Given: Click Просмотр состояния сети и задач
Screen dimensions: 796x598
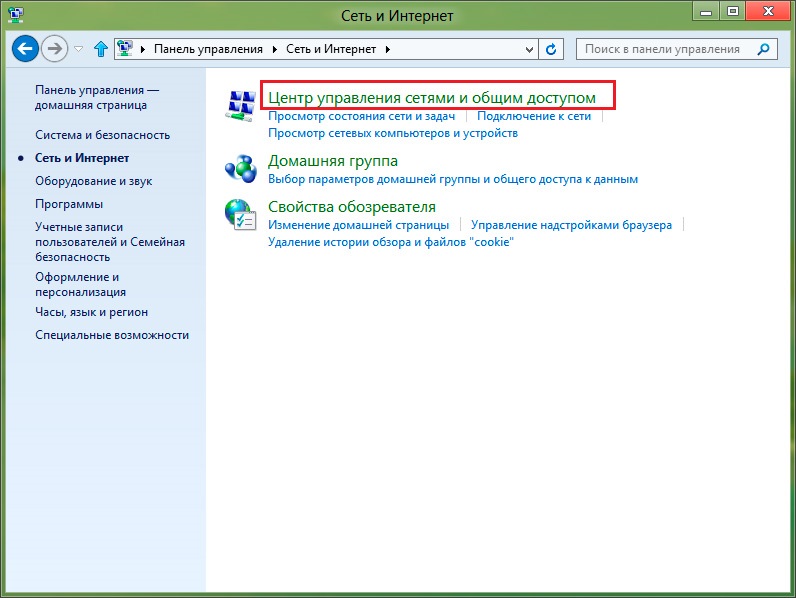Looking at the screenshot, I should point(361,116).
